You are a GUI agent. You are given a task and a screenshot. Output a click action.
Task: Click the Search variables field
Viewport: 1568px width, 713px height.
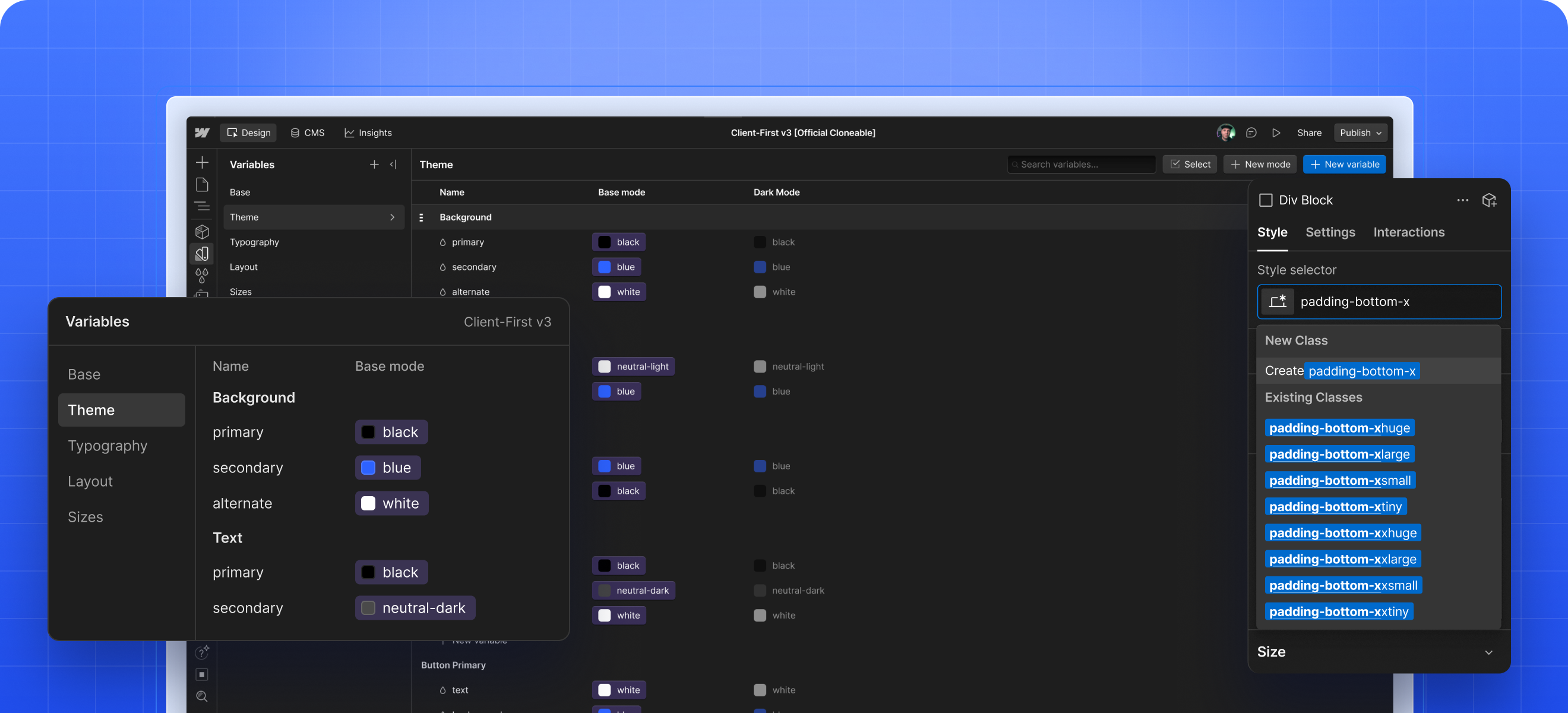pos(1081,165)
